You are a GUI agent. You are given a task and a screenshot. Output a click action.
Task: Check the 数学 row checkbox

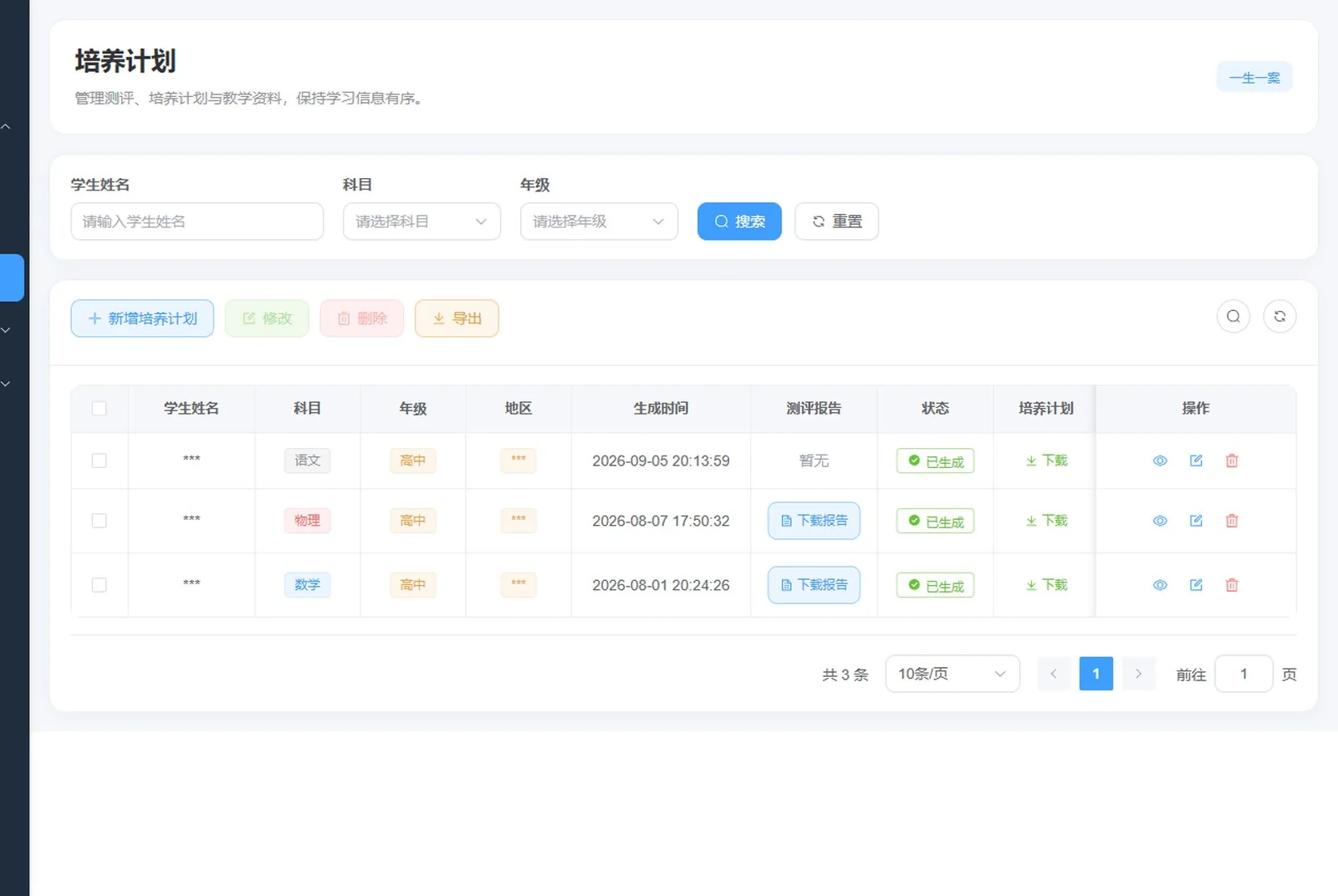pos(100,585)
